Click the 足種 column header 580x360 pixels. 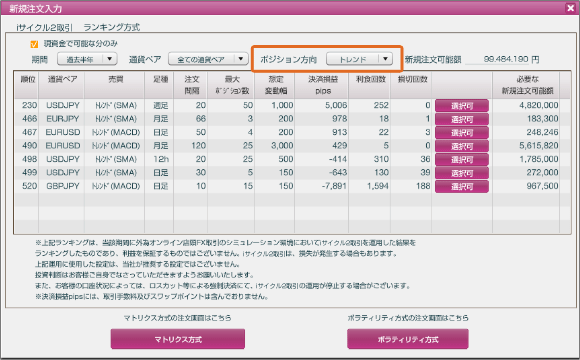click(159, 85)
